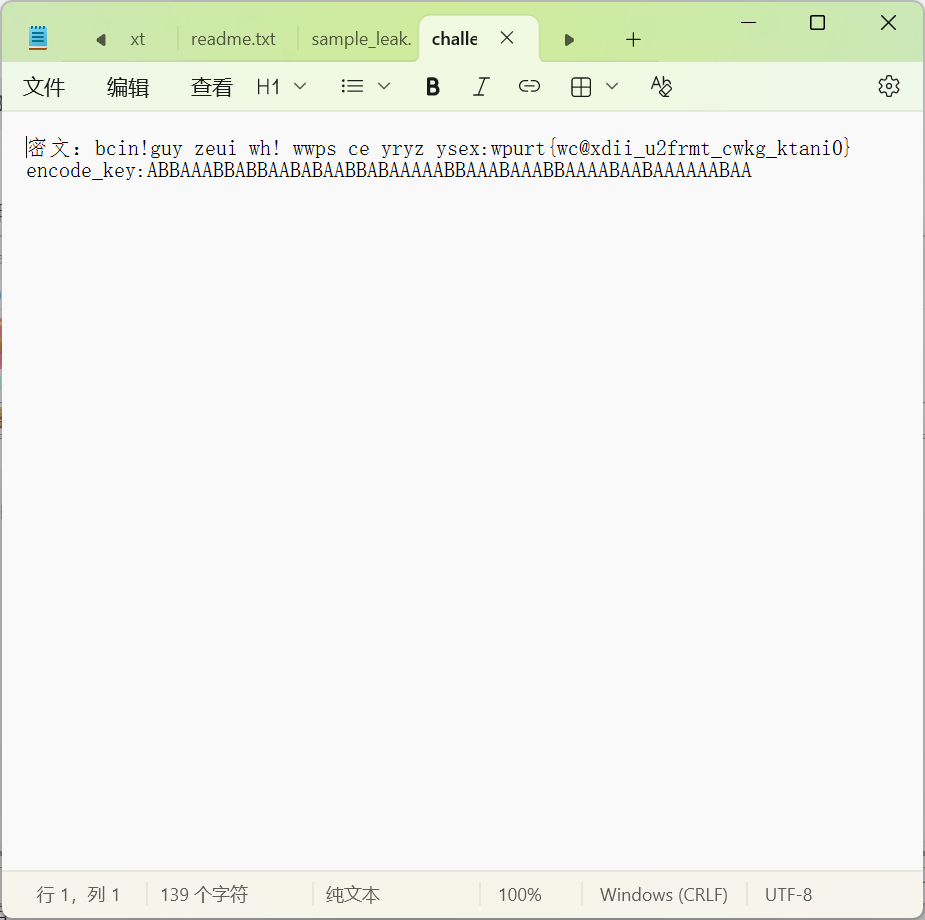Viewport: 925px width, 920px height.
Task: Switch to the sample_leak tab
Action: point(361,40)
